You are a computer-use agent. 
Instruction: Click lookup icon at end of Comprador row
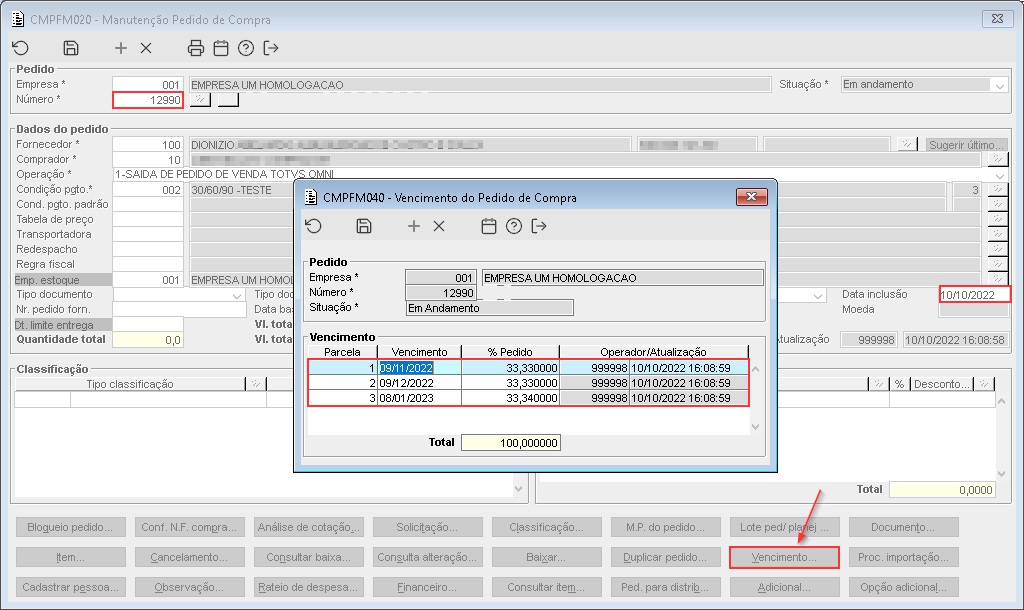[x=997, y=159]
